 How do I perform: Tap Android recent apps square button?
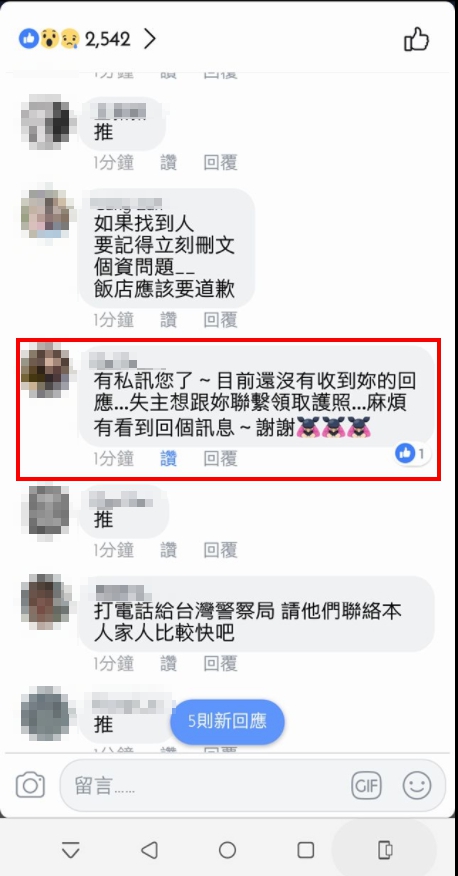tap(306, 850)
